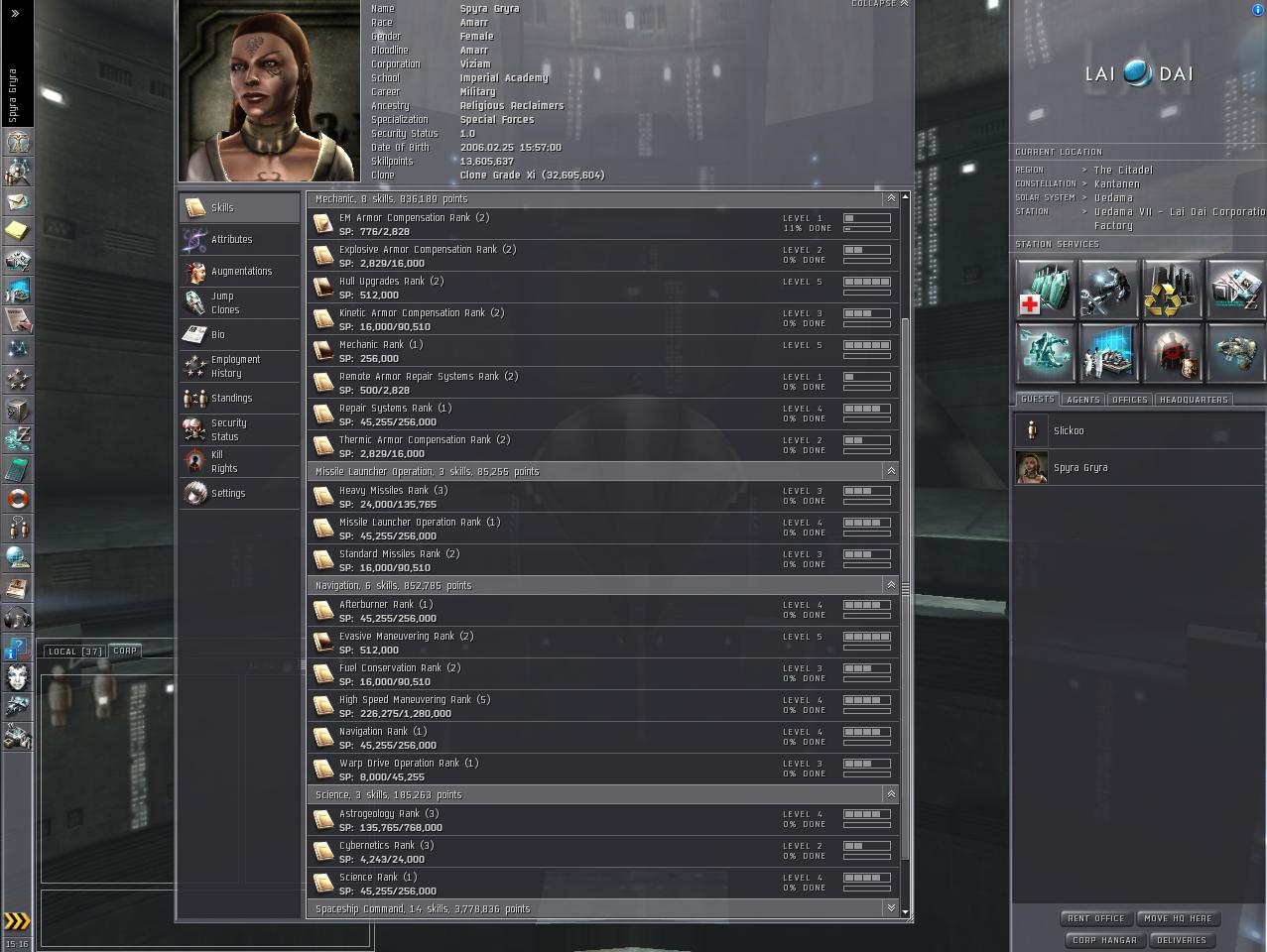The height and width of the screenshot is (952, 1267).
Task: Open the green Calculator icon
Action: tap(18, 469)
